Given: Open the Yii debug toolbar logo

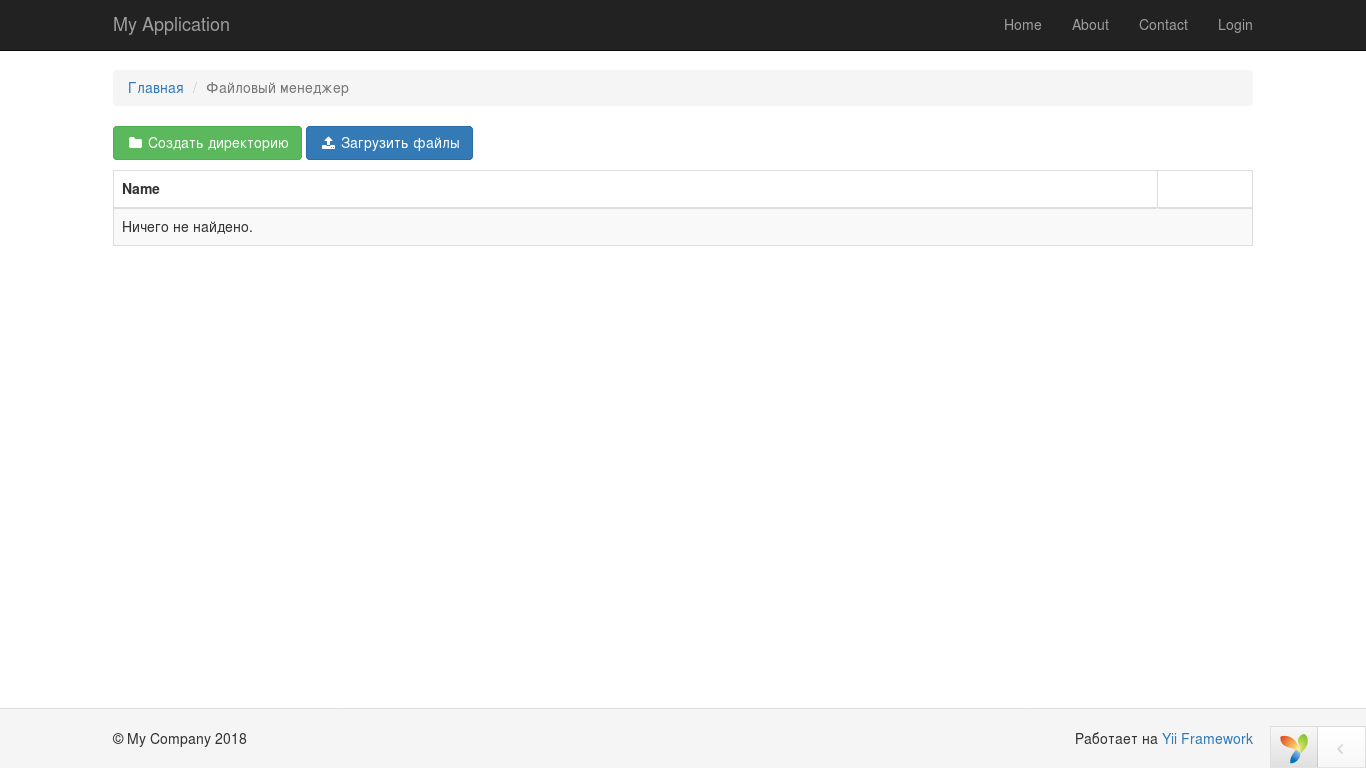Looking at the screenshot, I should tap(1294, 747).
